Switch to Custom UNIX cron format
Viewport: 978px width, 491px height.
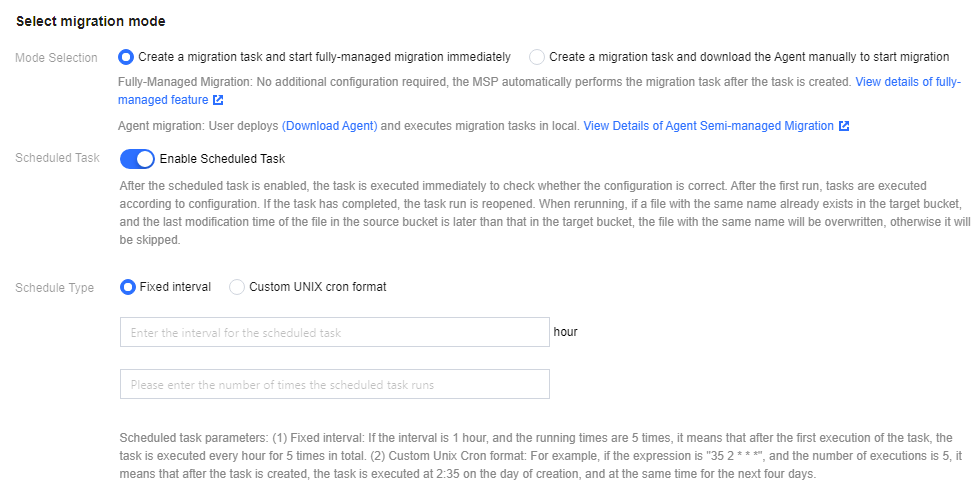click(x=237, y=287)
